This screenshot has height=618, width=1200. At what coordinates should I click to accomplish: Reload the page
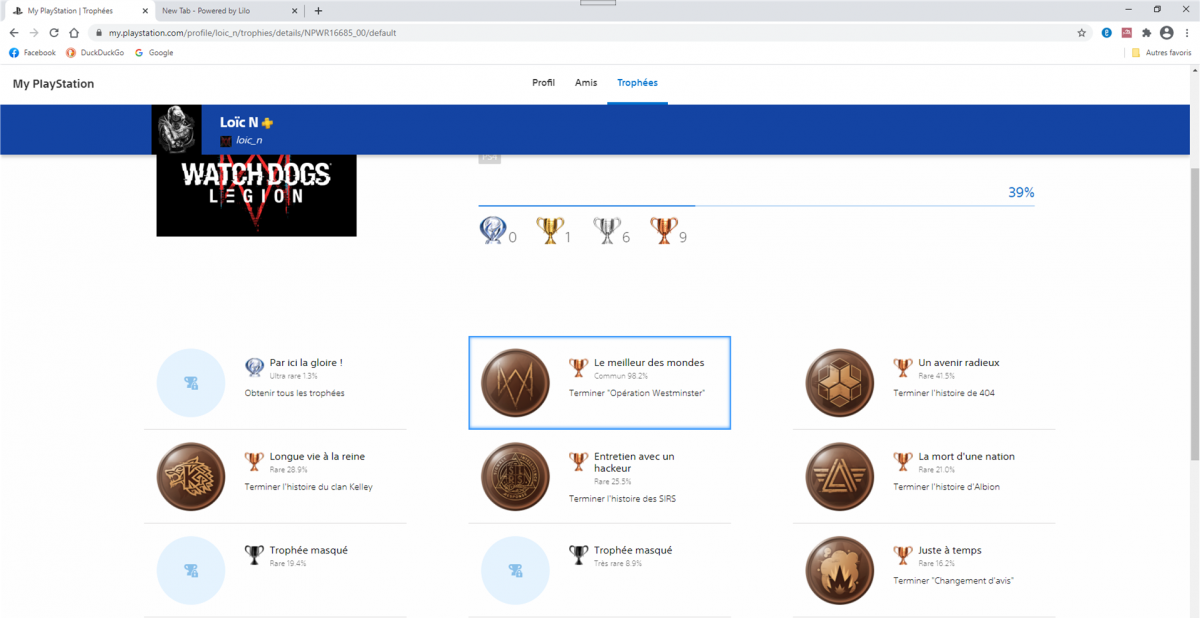click(54, 32)
